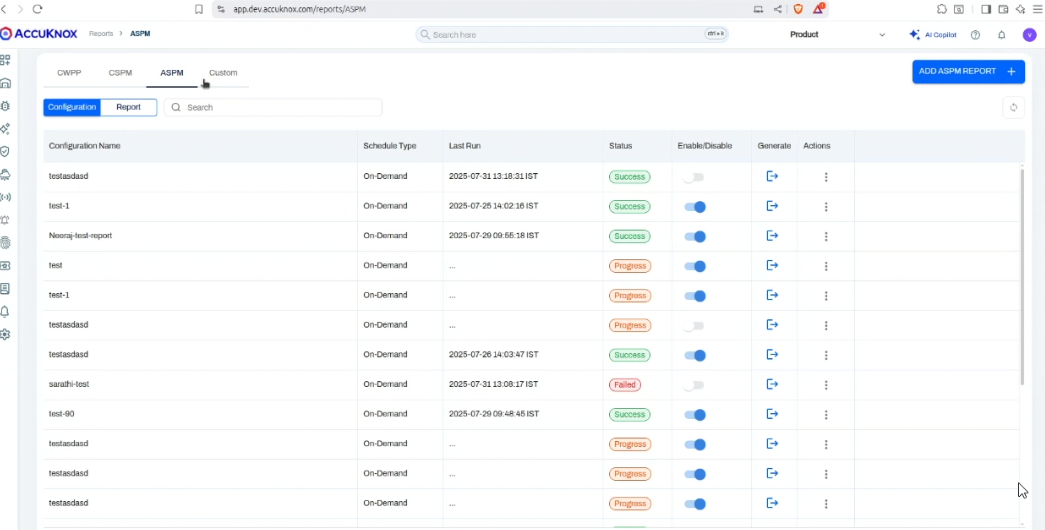Generate report for test-90
This screenshot has height=530, width=1045.
(772, 414)
